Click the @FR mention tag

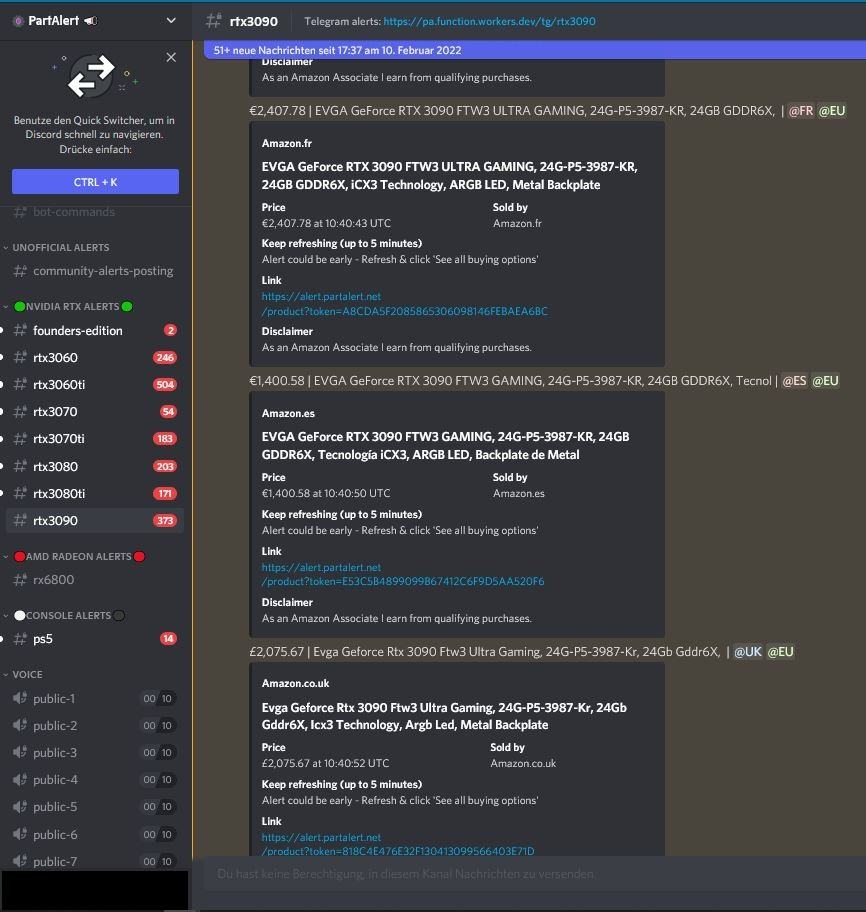(801, 111)
